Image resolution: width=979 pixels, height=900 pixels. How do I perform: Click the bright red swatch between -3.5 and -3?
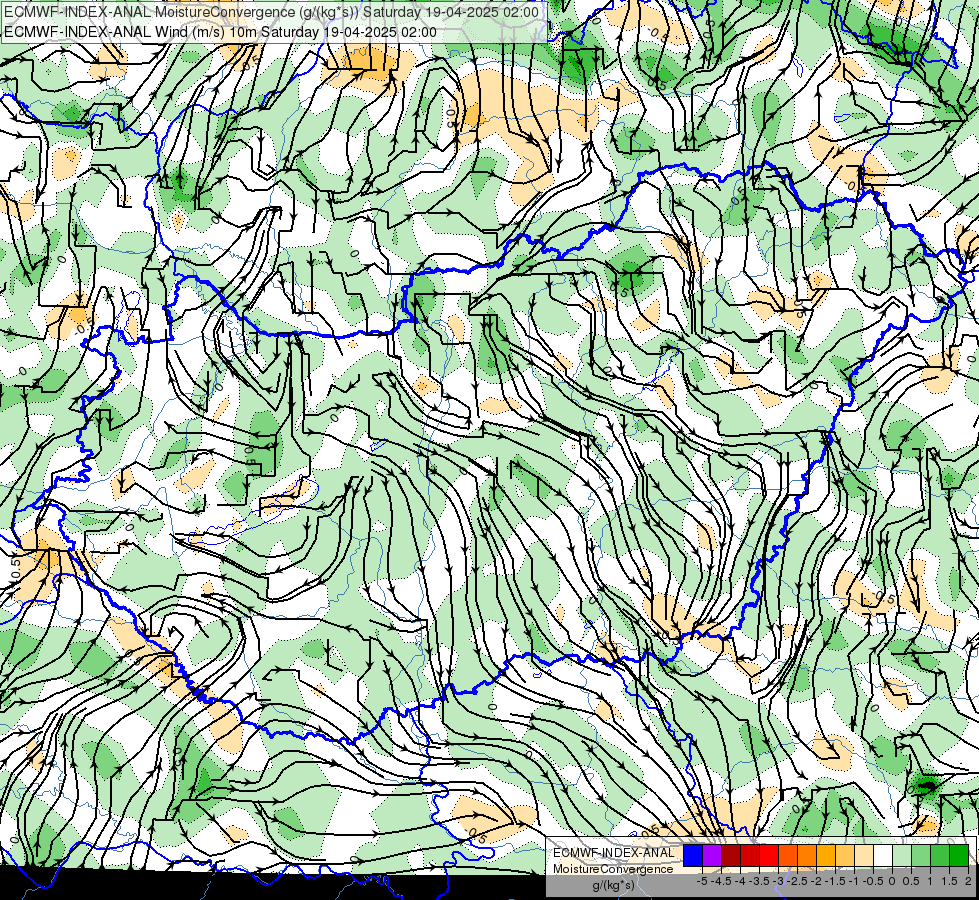[x=769, y=856]
